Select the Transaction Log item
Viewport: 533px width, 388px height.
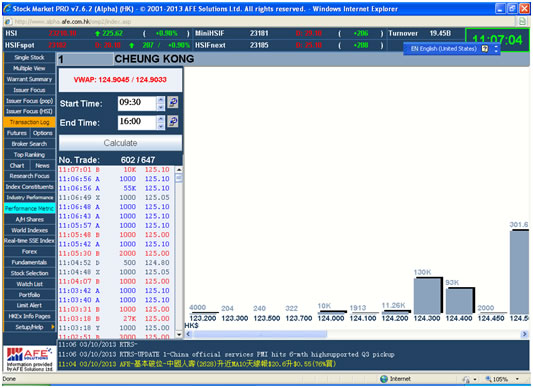29,122
